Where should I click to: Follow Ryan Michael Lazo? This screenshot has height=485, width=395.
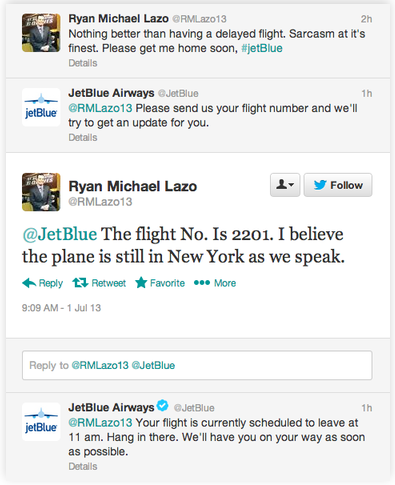338,185
